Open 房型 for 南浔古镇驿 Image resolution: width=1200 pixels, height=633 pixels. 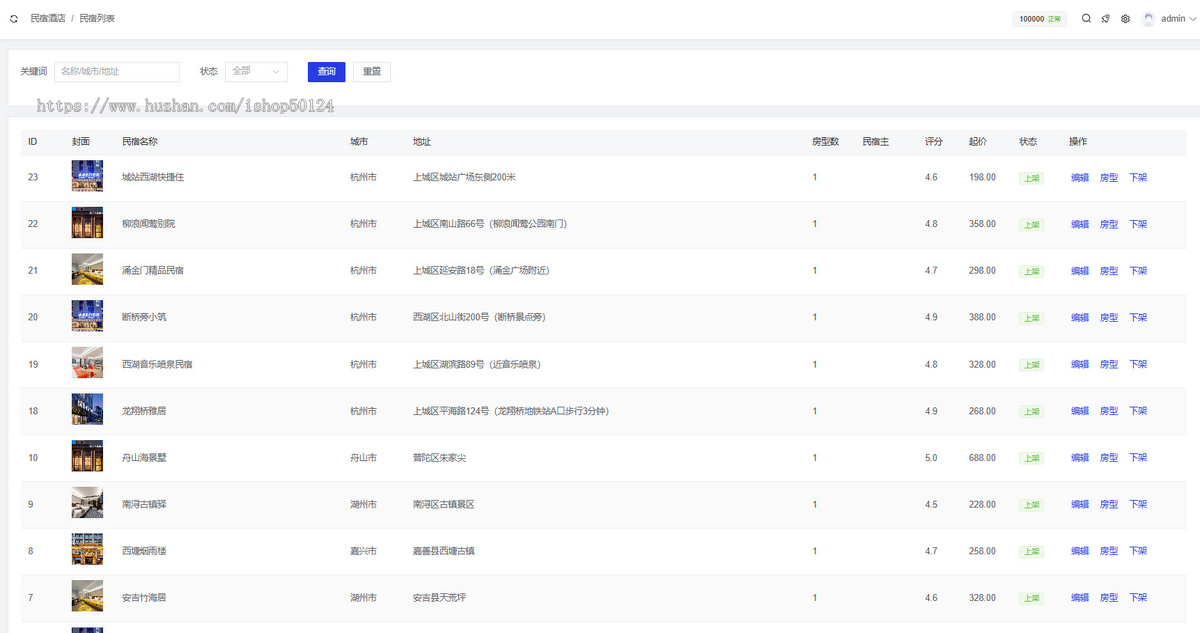pos(1109,504)
